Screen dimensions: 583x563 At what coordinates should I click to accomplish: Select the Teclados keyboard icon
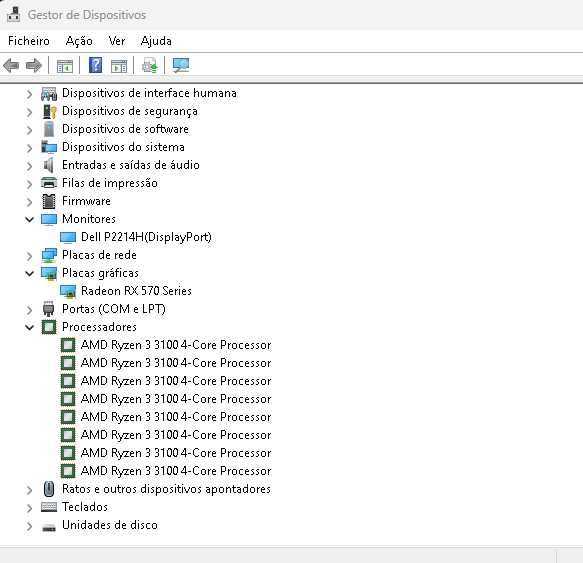point(49,507)
